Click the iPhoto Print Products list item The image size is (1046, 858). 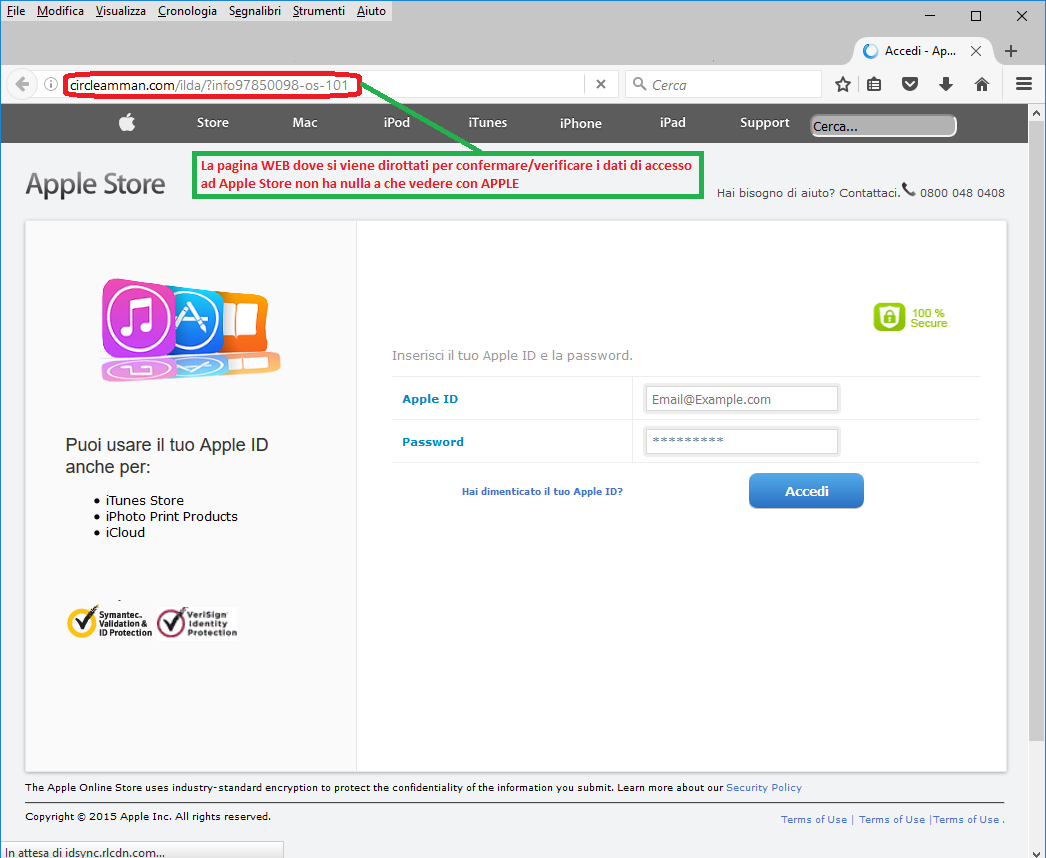pos(171,516)
